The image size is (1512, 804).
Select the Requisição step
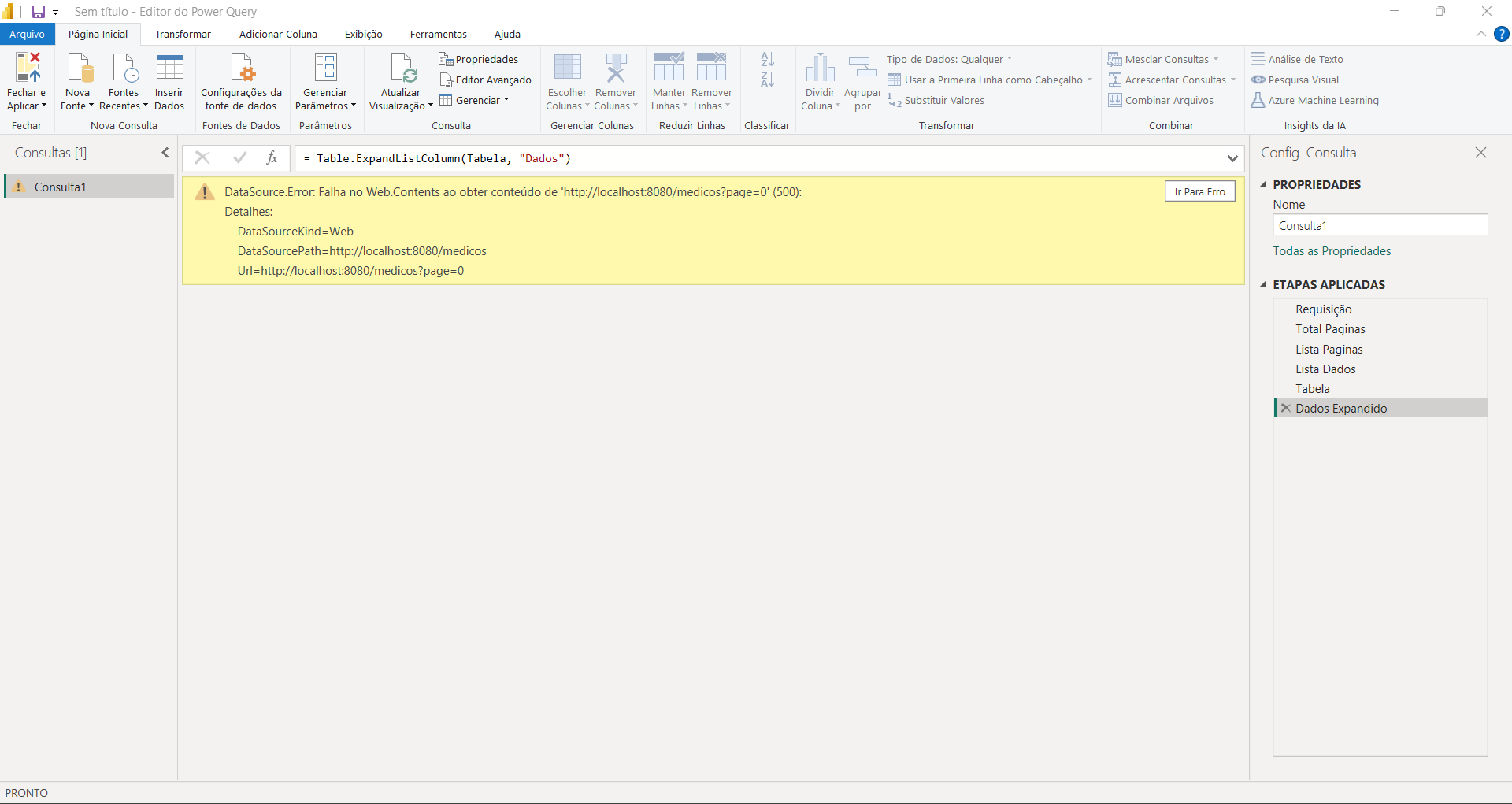pyautogui.click(x=1380, y=309)
